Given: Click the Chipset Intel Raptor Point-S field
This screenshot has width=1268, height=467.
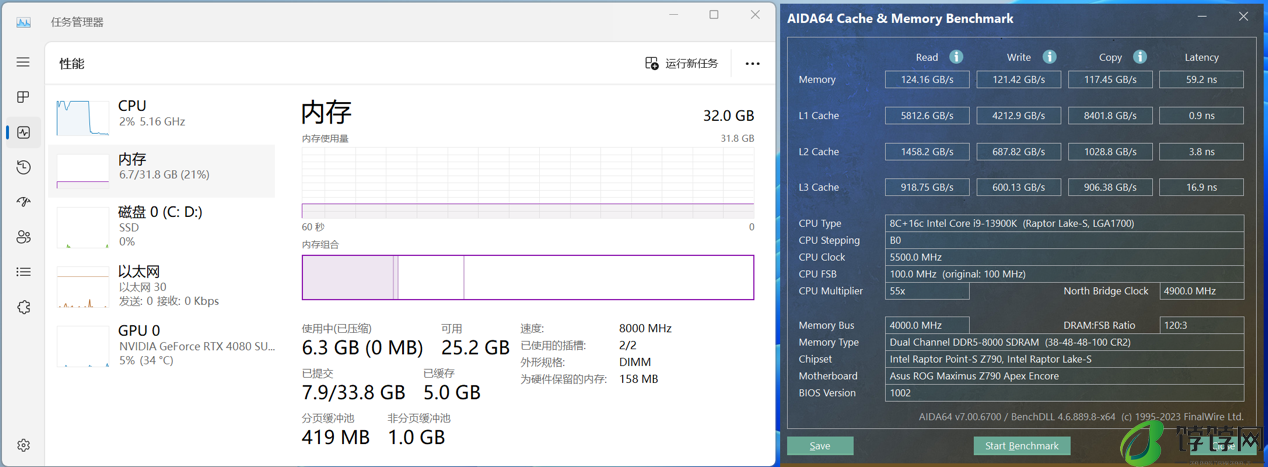Looking at the screenshot, I should (x=1064, y=359).
